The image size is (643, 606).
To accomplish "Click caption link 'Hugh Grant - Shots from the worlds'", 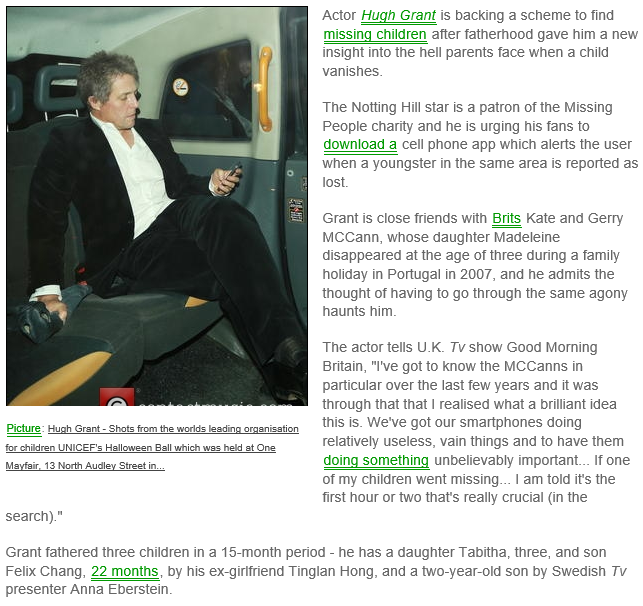I will 173,429.
